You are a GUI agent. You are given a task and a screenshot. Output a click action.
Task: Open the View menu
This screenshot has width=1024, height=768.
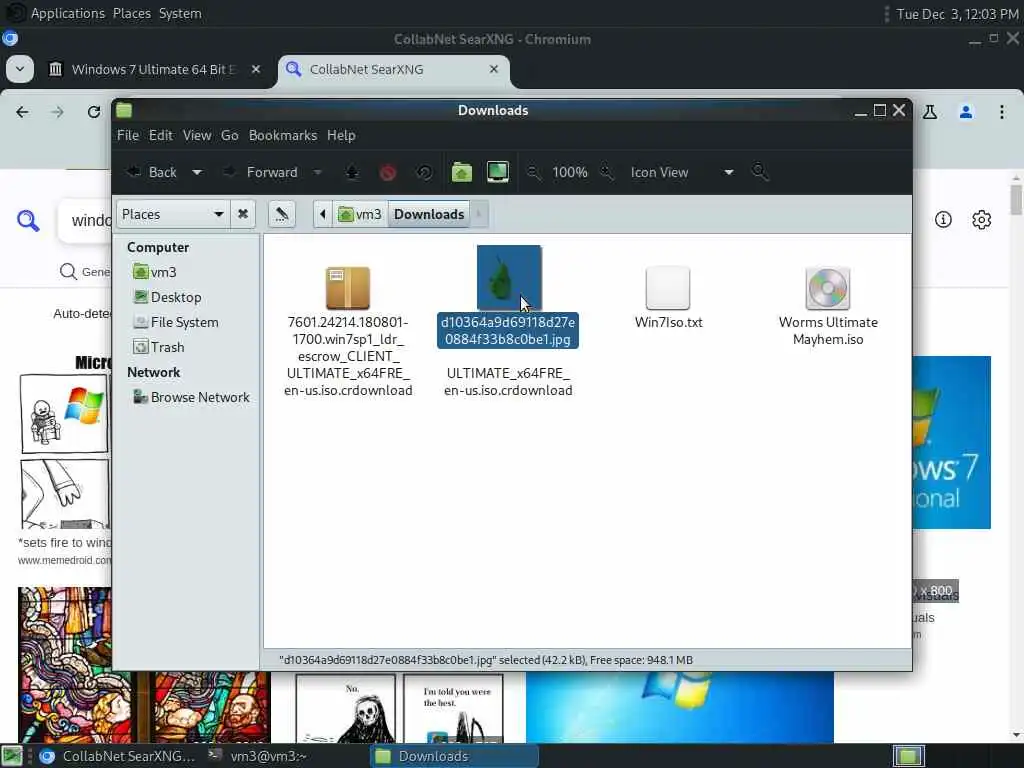coord(197,135)
